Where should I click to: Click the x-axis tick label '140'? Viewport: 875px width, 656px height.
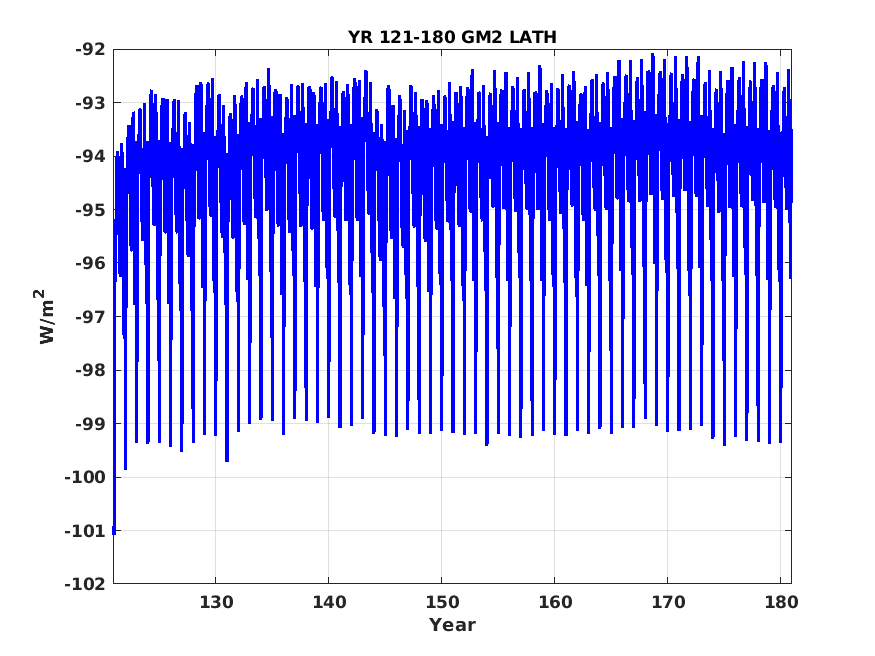[x=329, y=602]
